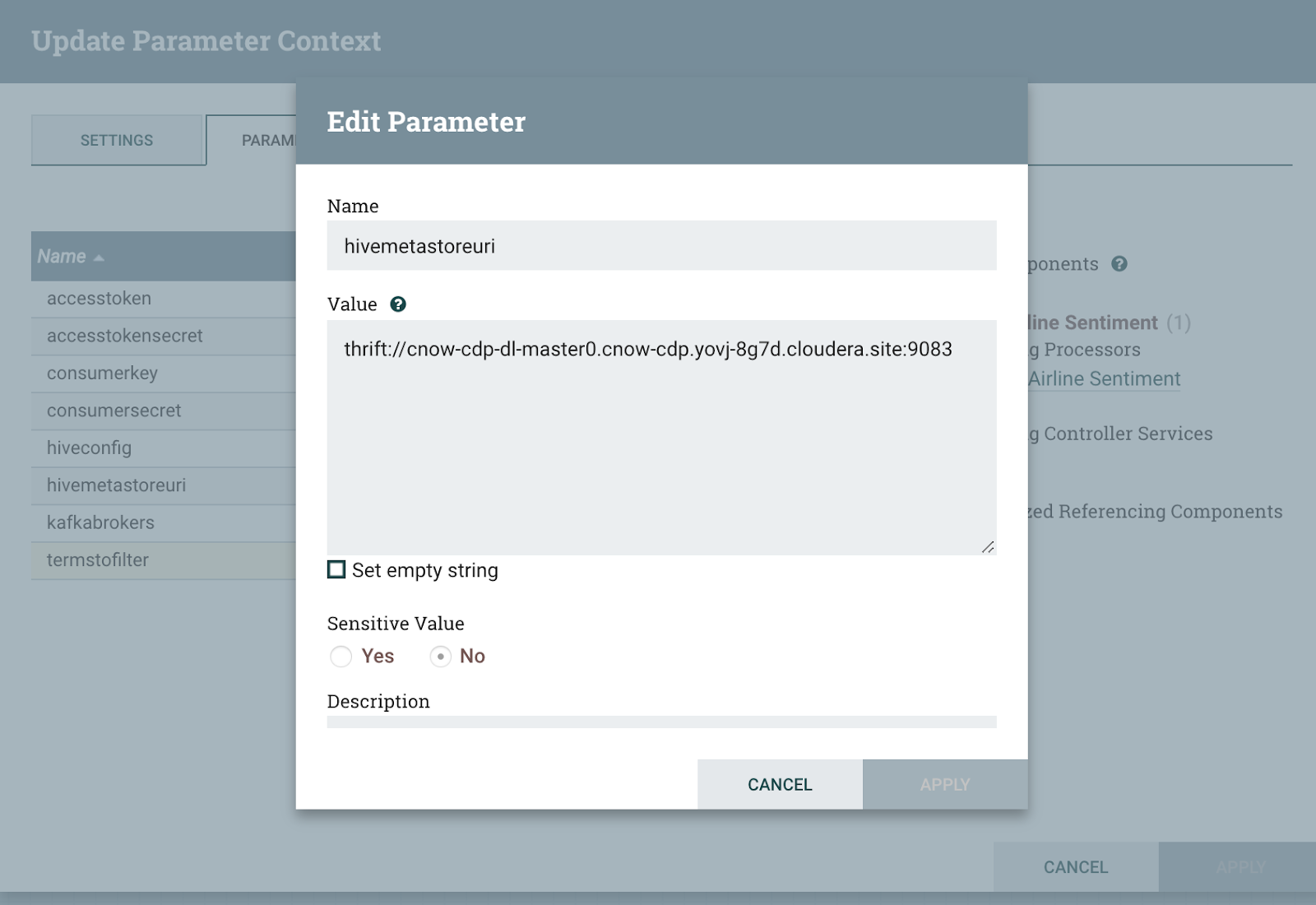Click the Referencing Components help icon

coord(1119,264)
